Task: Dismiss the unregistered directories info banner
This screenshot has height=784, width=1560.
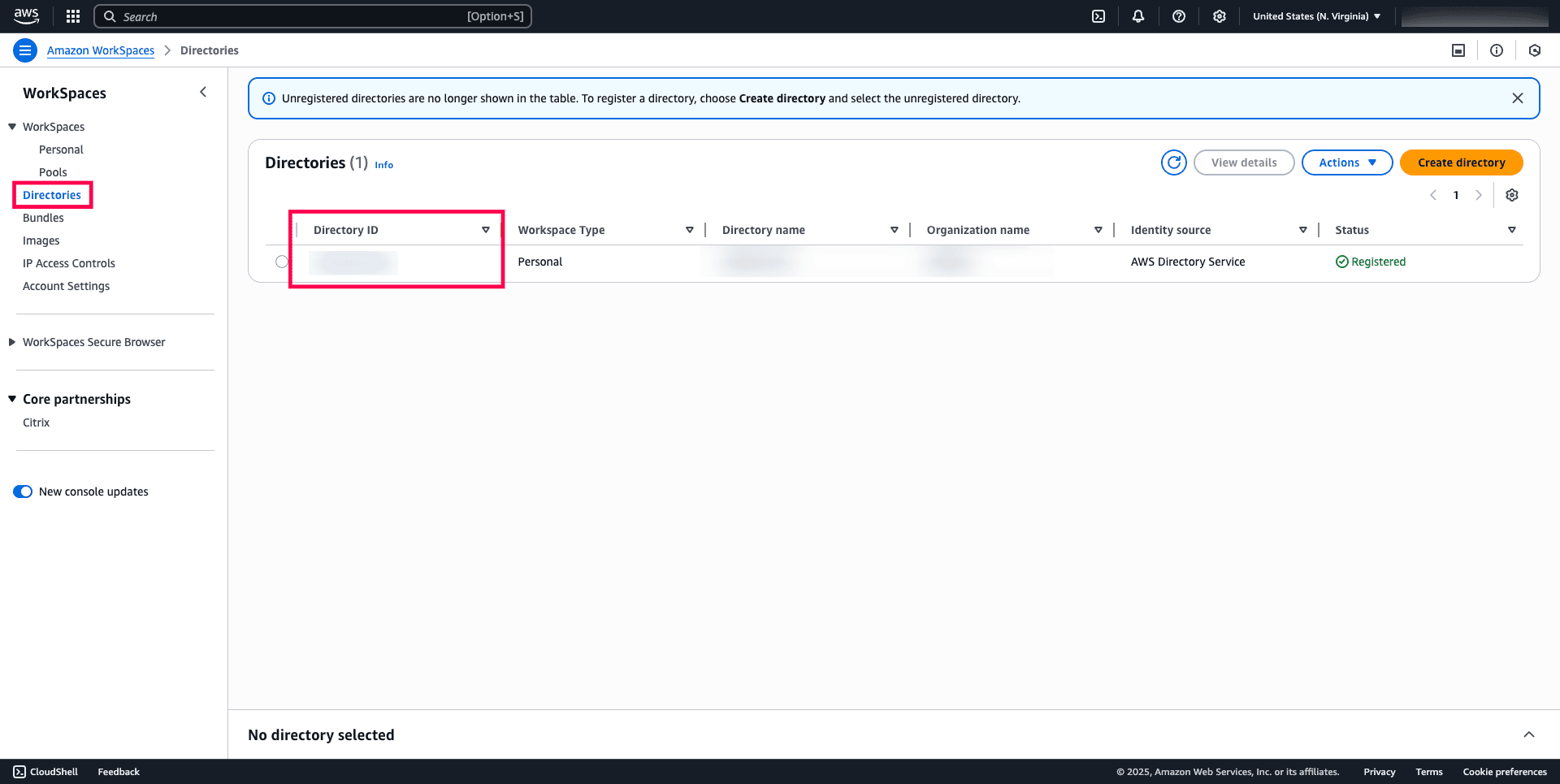Action: 1518,98
